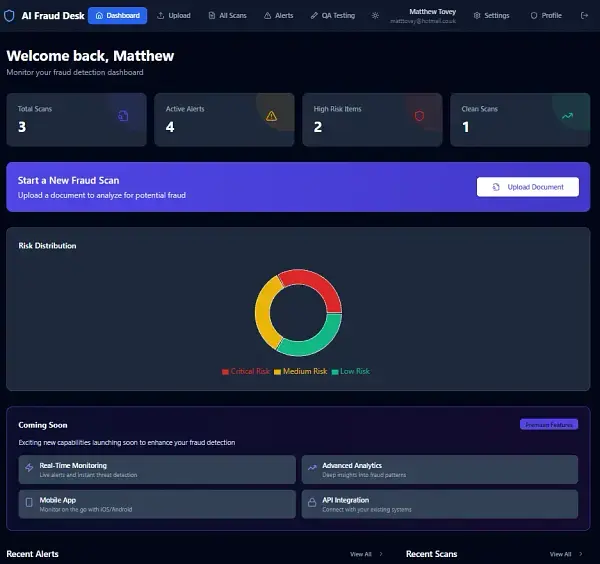Viewport: 600px width, 564px height.
Task: Open All Scans in navigation
Action: coord(227,16)
